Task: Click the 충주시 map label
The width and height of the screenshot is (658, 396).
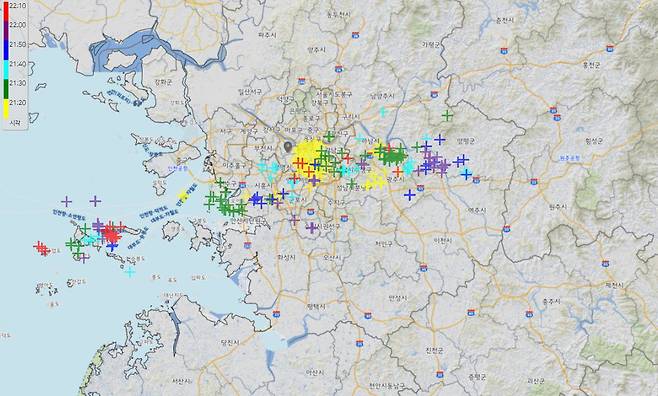Action: point(552,301)
